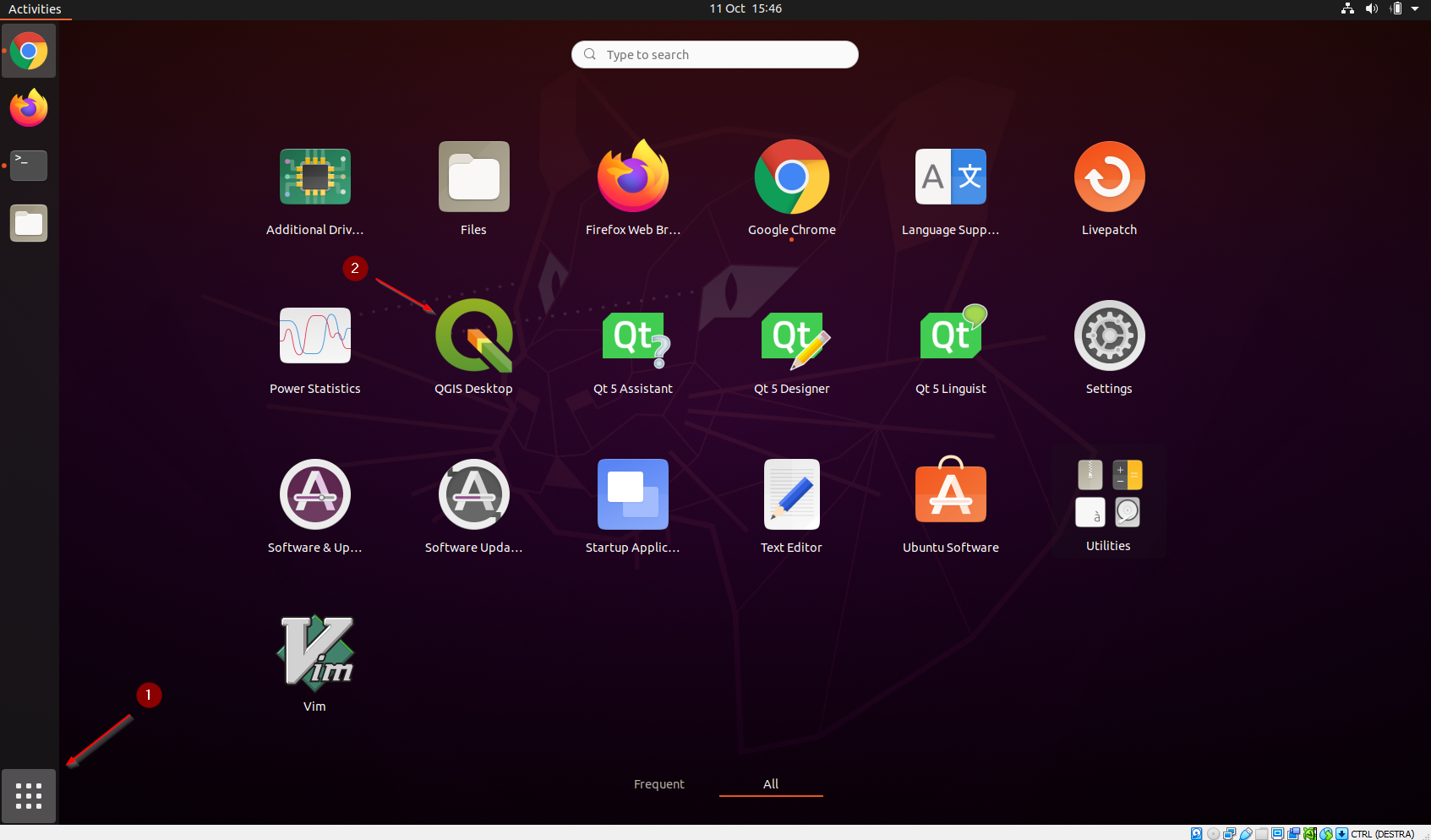The width and height of the screenshot is (1431, 840).
Task: Launch Power Statistics app
Action: pos(314,335)
